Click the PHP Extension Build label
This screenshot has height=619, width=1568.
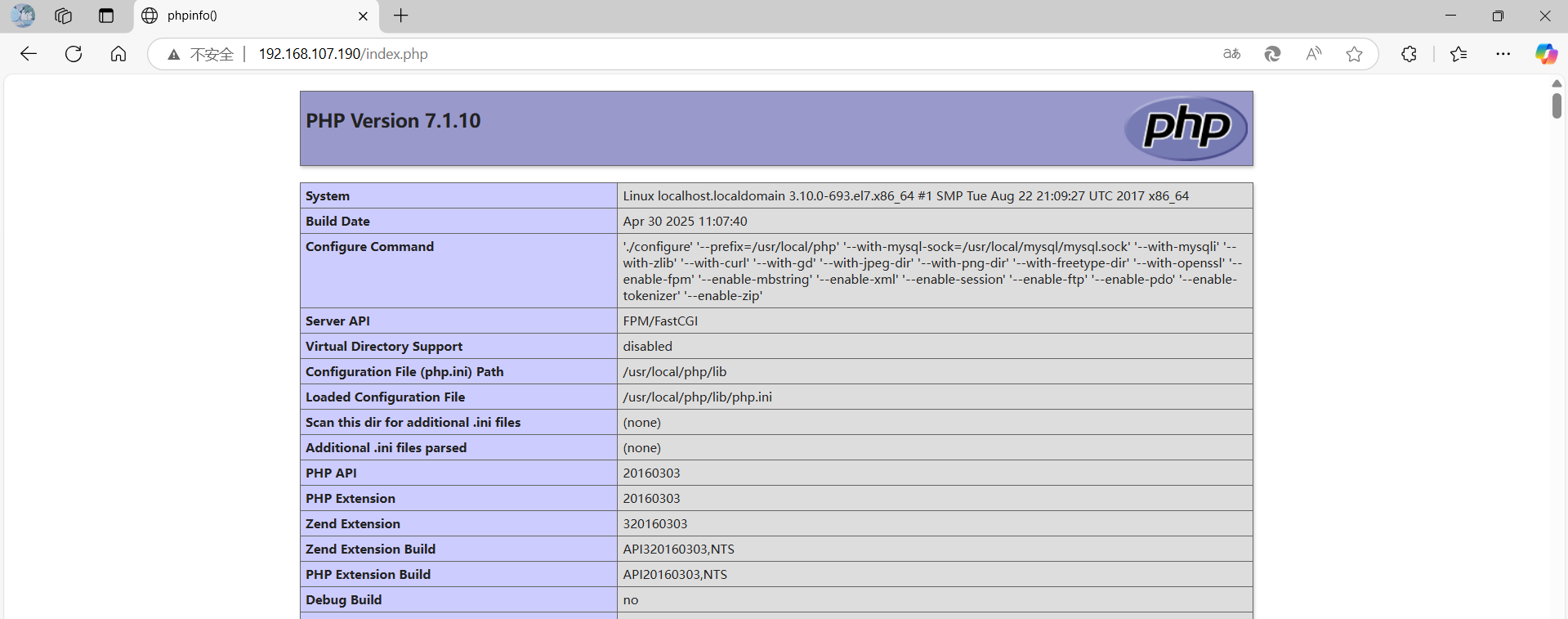pyautogui.click(x=368, y=575)
